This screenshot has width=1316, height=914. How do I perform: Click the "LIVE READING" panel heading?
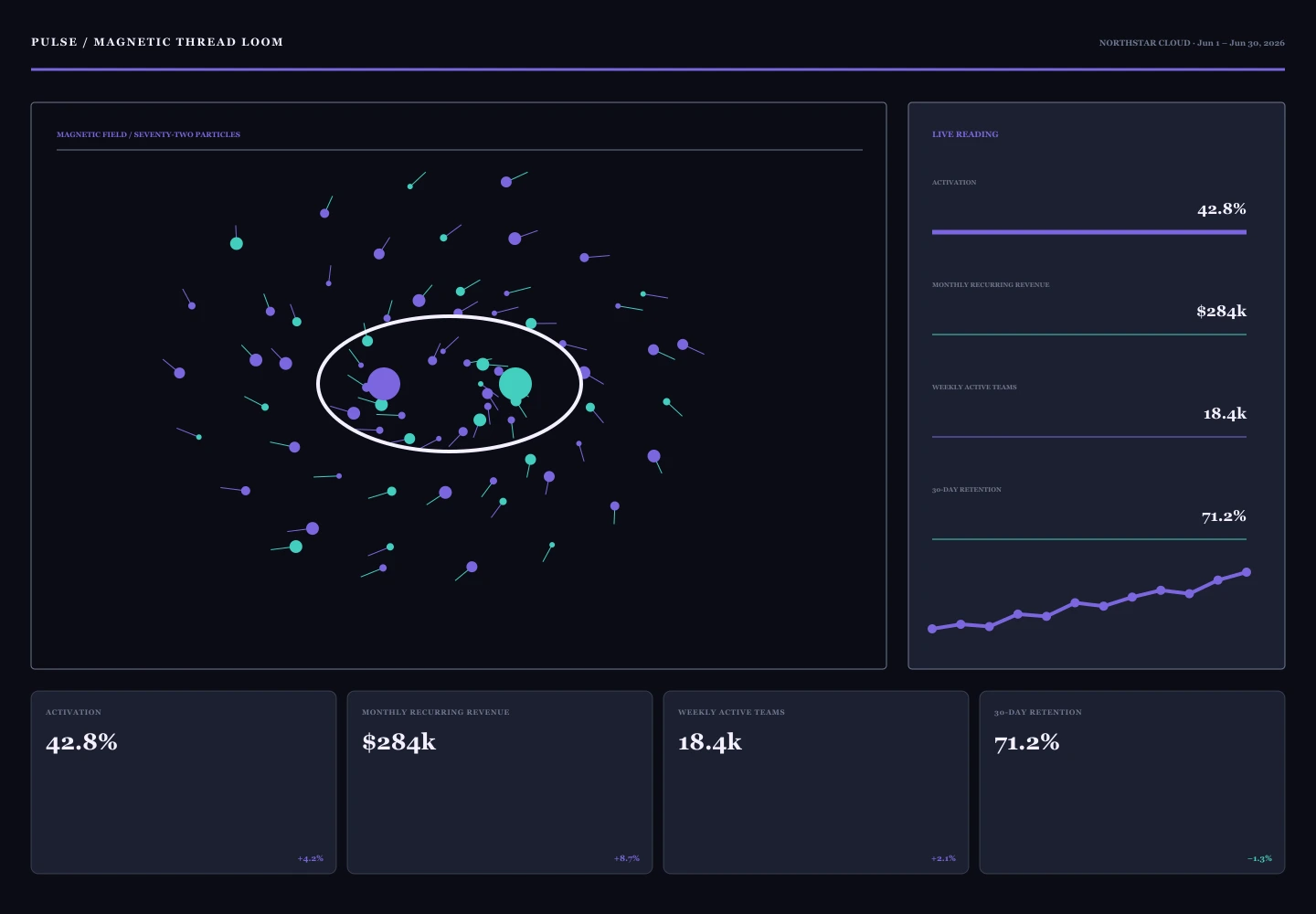tap(965, 134)
